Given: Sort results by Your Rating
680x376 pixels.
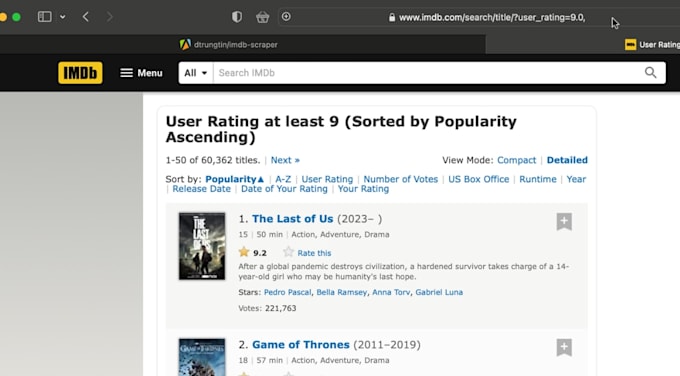Looking at the screenshot, I should 363,189.
